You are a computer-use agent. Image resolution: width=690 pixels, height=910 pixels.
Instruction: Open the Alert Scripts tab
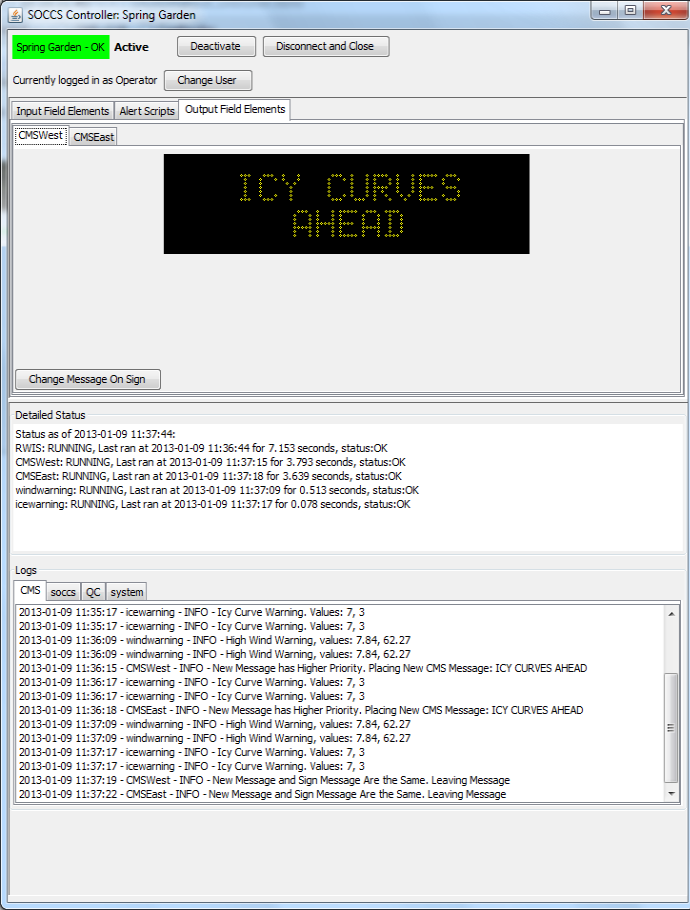[146, 111]
